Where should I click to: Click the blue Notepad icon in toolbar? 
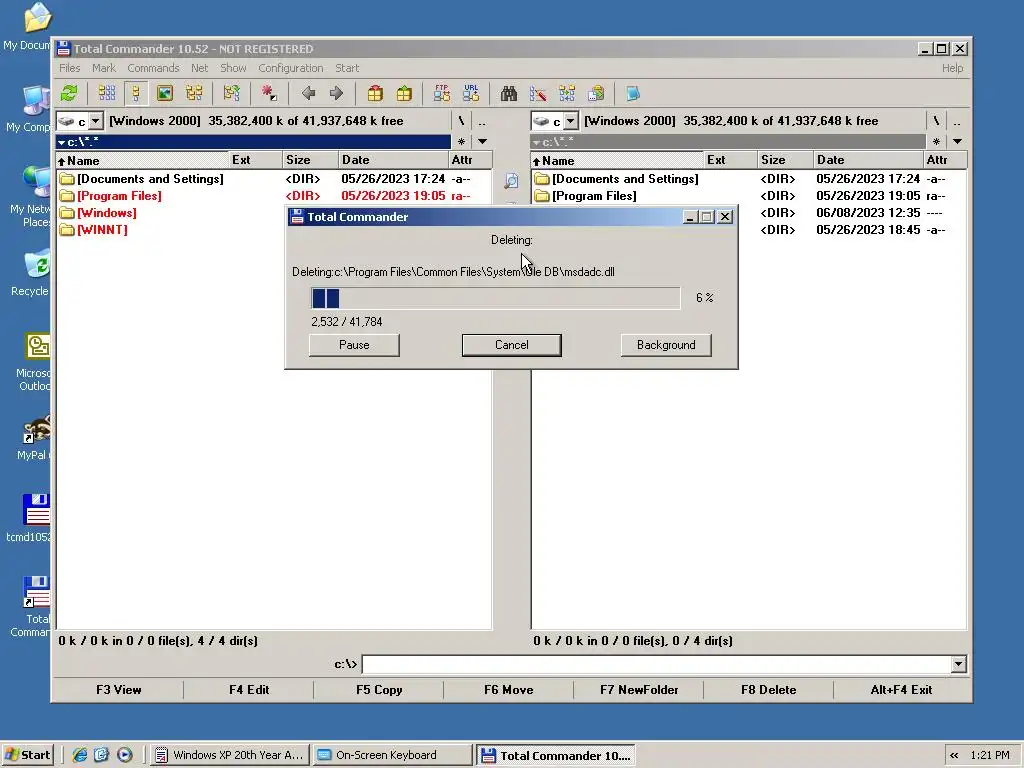coord(633,93)
